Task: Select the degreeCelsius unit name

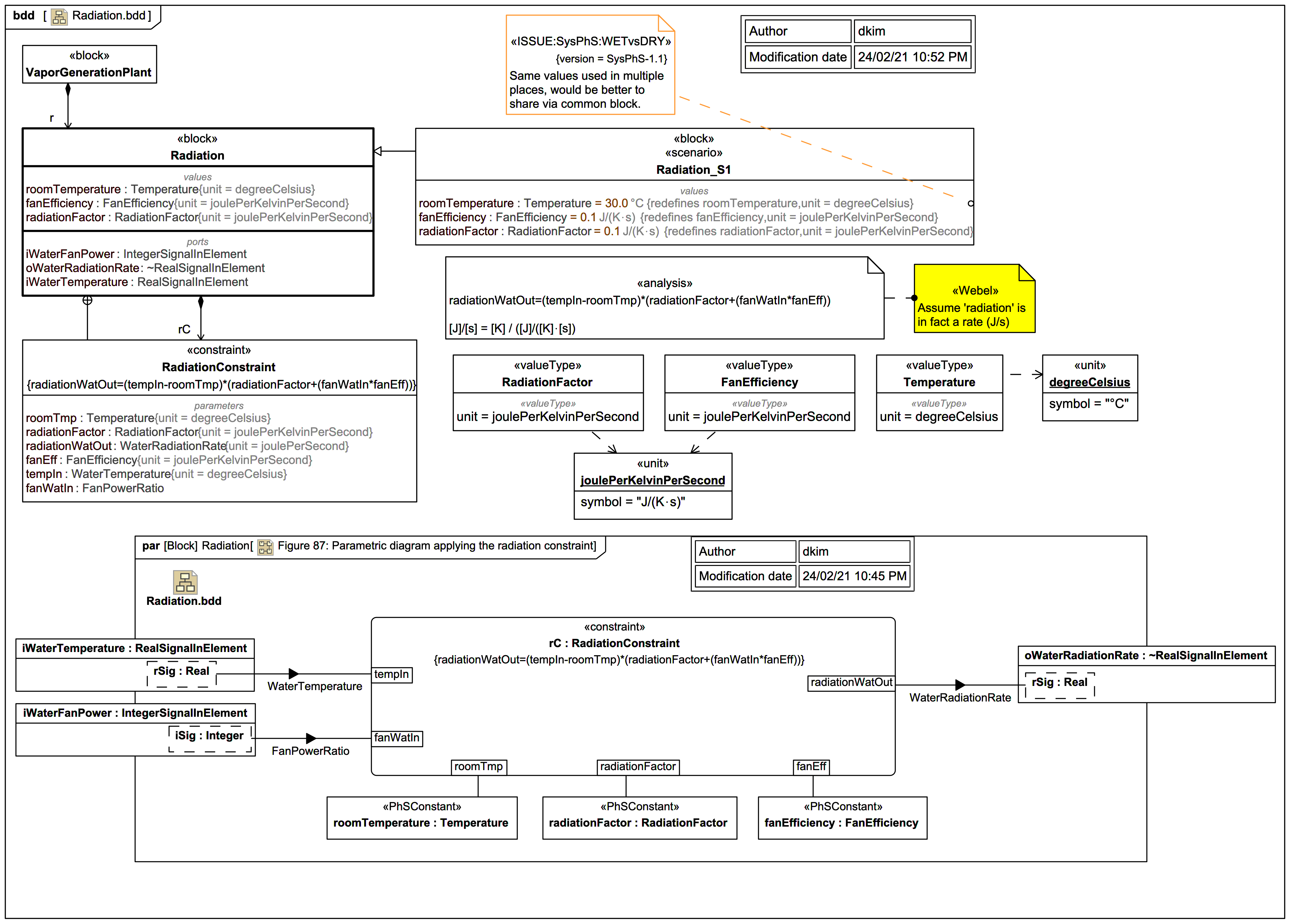Action: click(1089, 382)
